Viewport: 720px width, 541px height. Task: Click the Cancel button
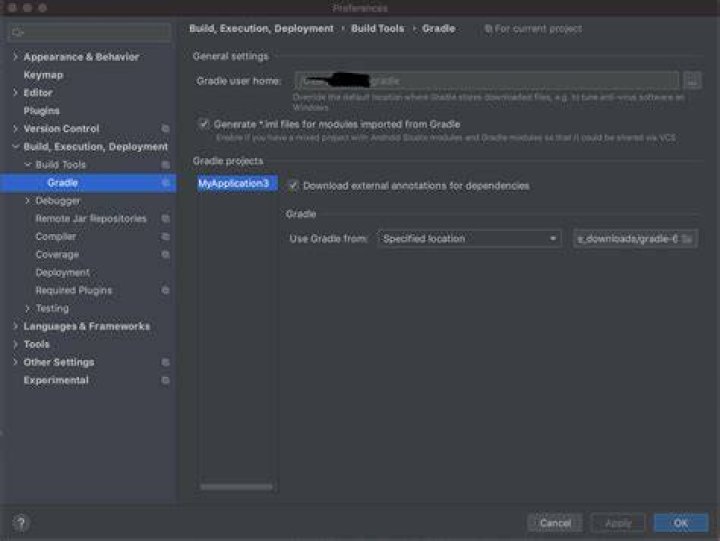[555, 523]
